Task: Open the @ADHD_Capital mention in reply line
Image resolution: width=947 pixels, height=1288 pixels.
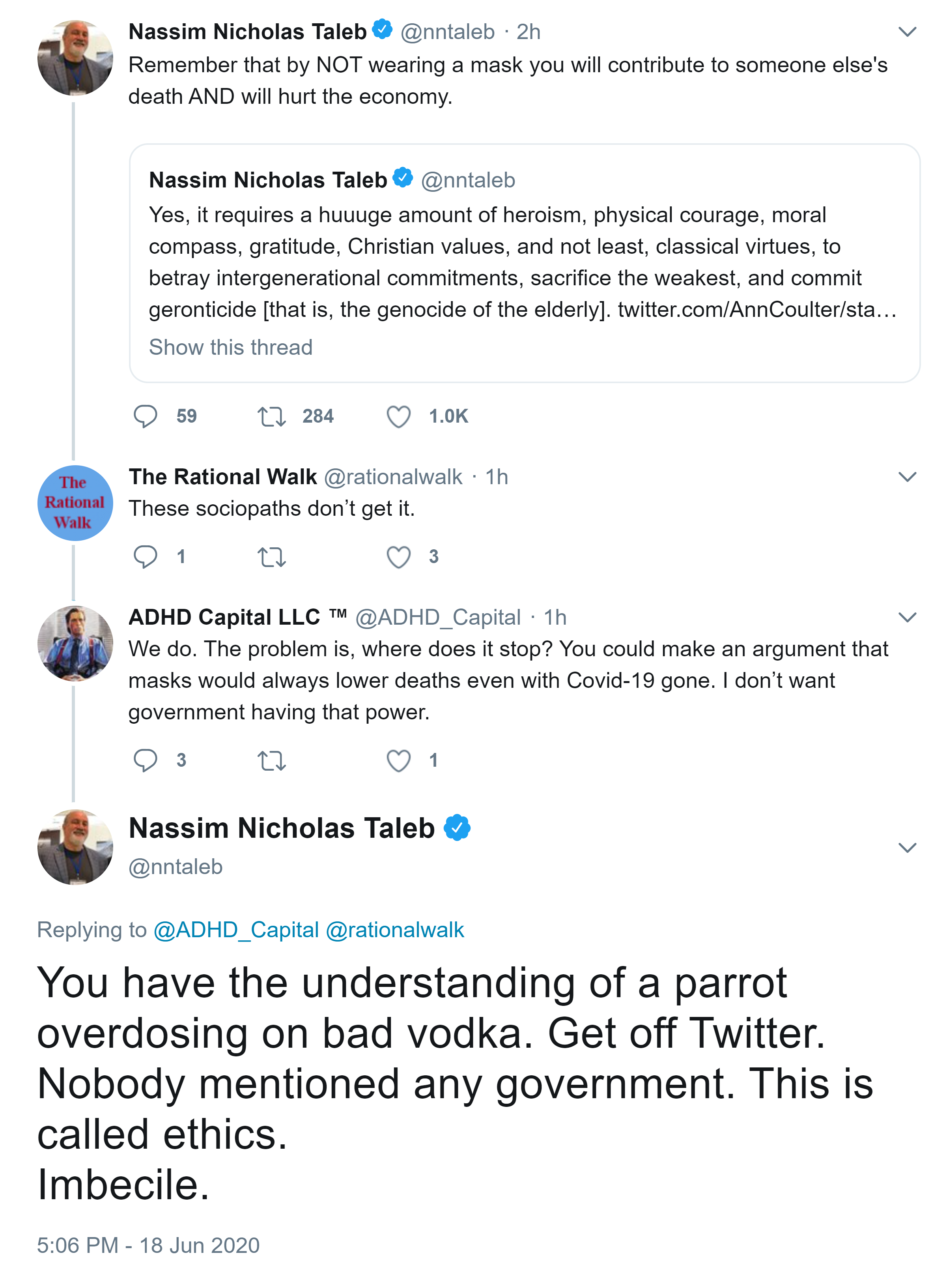Action: [235, 930]
